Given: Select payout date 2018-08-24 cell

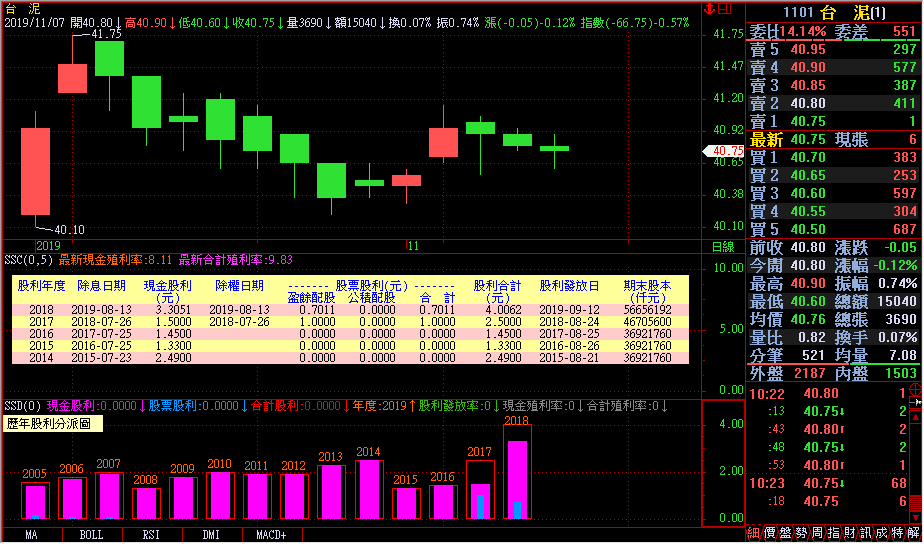Looking at the screenshot, I should 569,322.
